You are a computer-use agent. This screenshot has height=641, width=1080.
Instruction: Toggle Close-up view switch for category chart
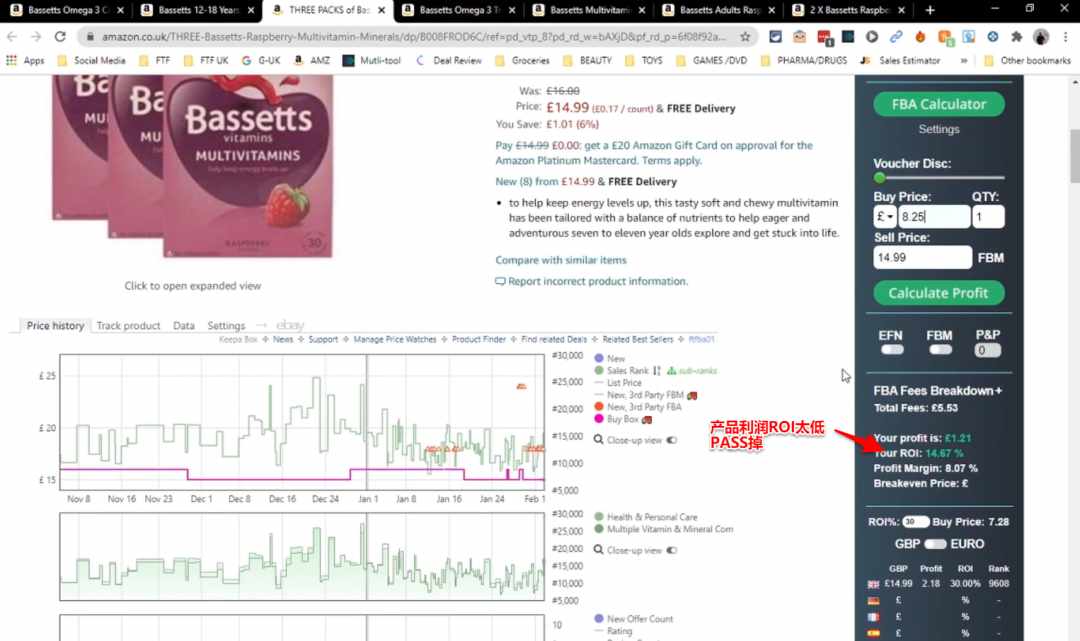click(672, 550)
